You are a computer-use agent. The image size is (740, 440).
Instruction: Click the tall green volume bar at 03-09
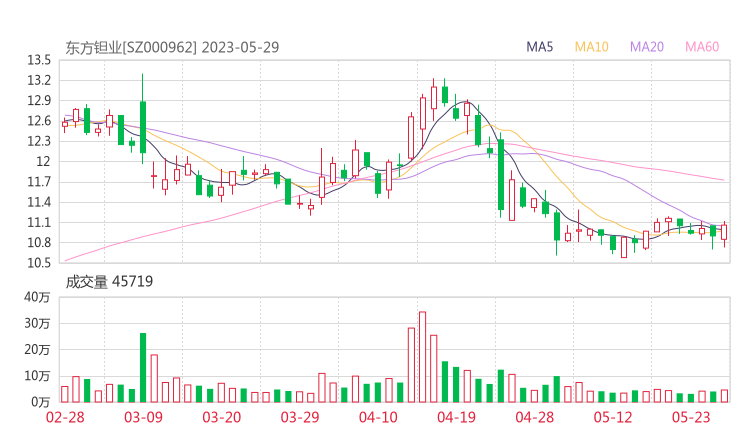(x=143, y=368)
